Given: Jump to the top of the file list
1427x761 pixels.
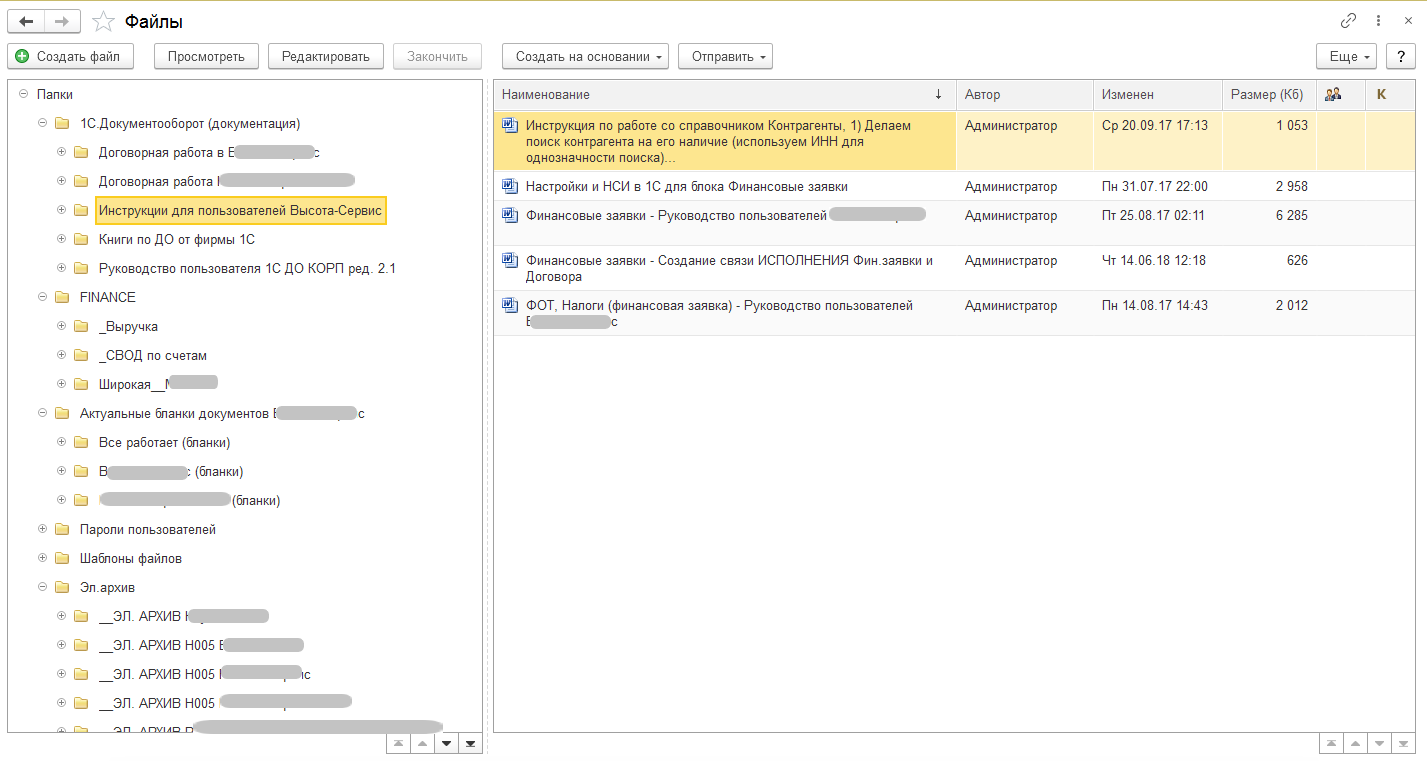Looking at the screenshot, I should tap(1332, 743).
